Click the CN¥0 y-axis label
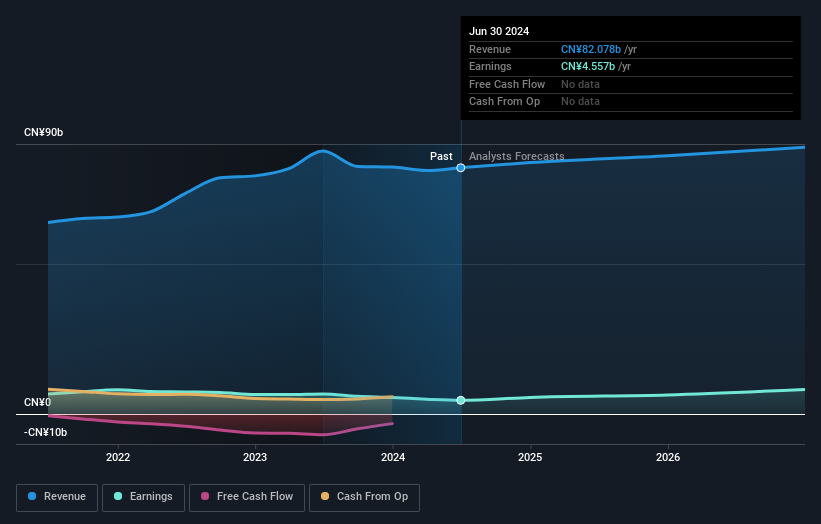The width and height of the screenshot is (821, 524). (x=38, y=402)
